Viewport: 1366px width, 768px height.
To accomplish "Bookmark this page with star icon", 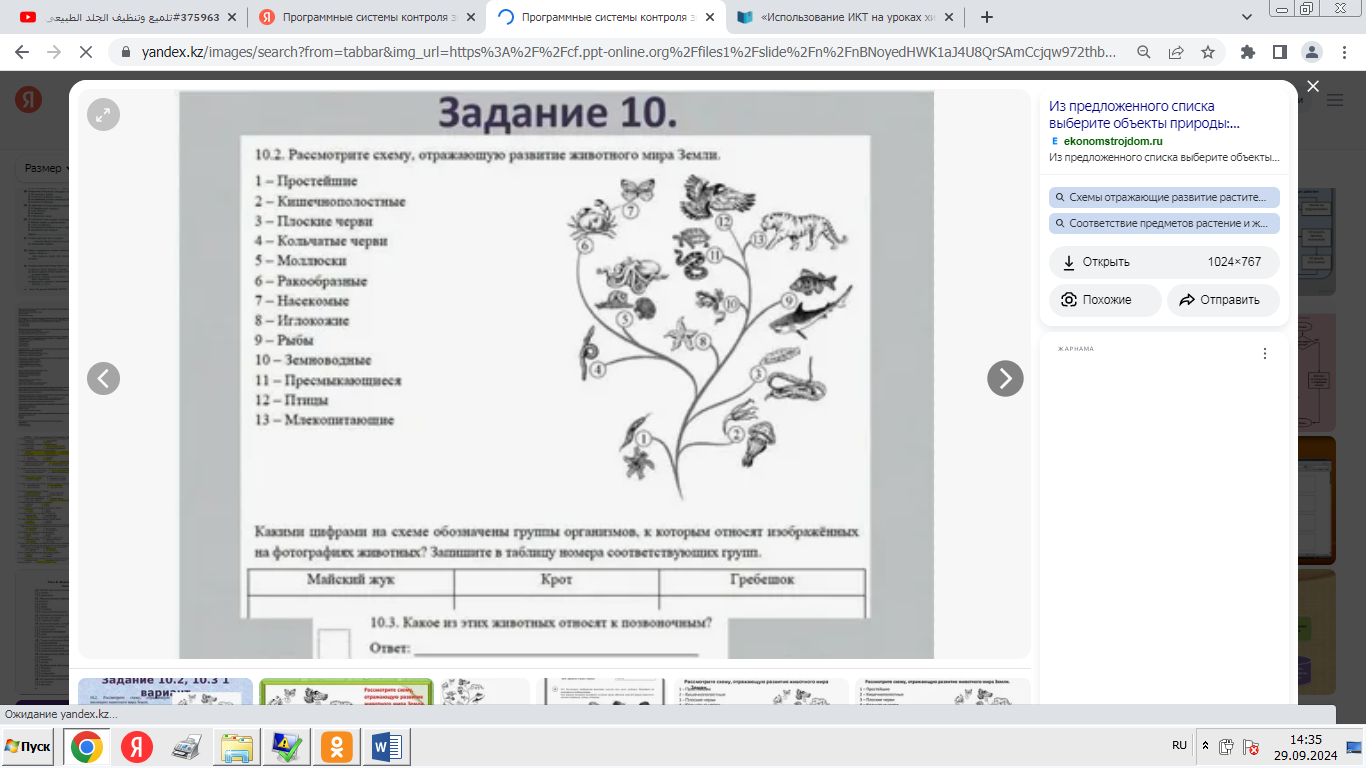I will click(x=1207, y=52).
